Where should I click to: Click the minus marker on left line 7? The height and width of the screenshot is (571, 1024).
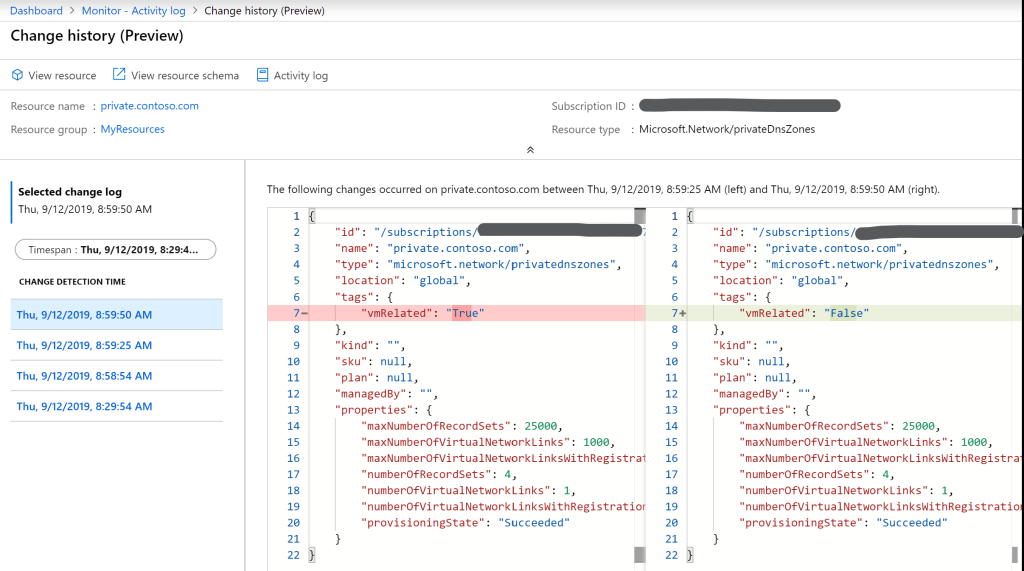tap(304, 314)
